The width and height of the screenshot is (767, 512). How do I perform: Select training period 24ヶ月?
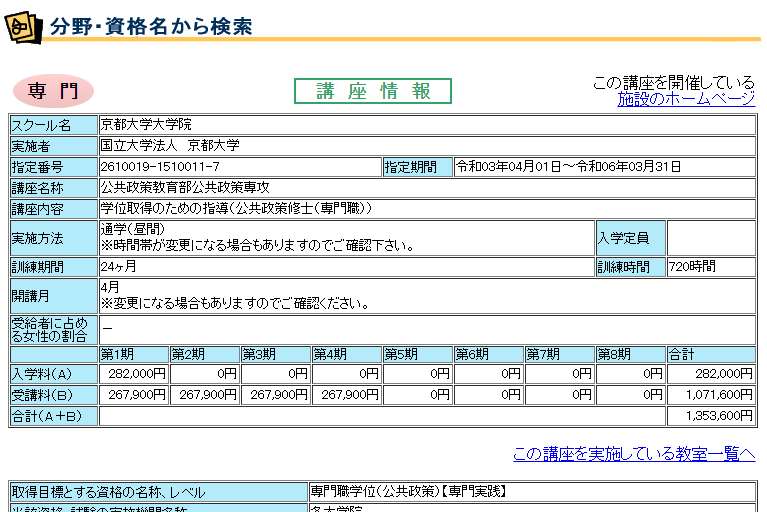pyautogui.click(x=118, y=267)
